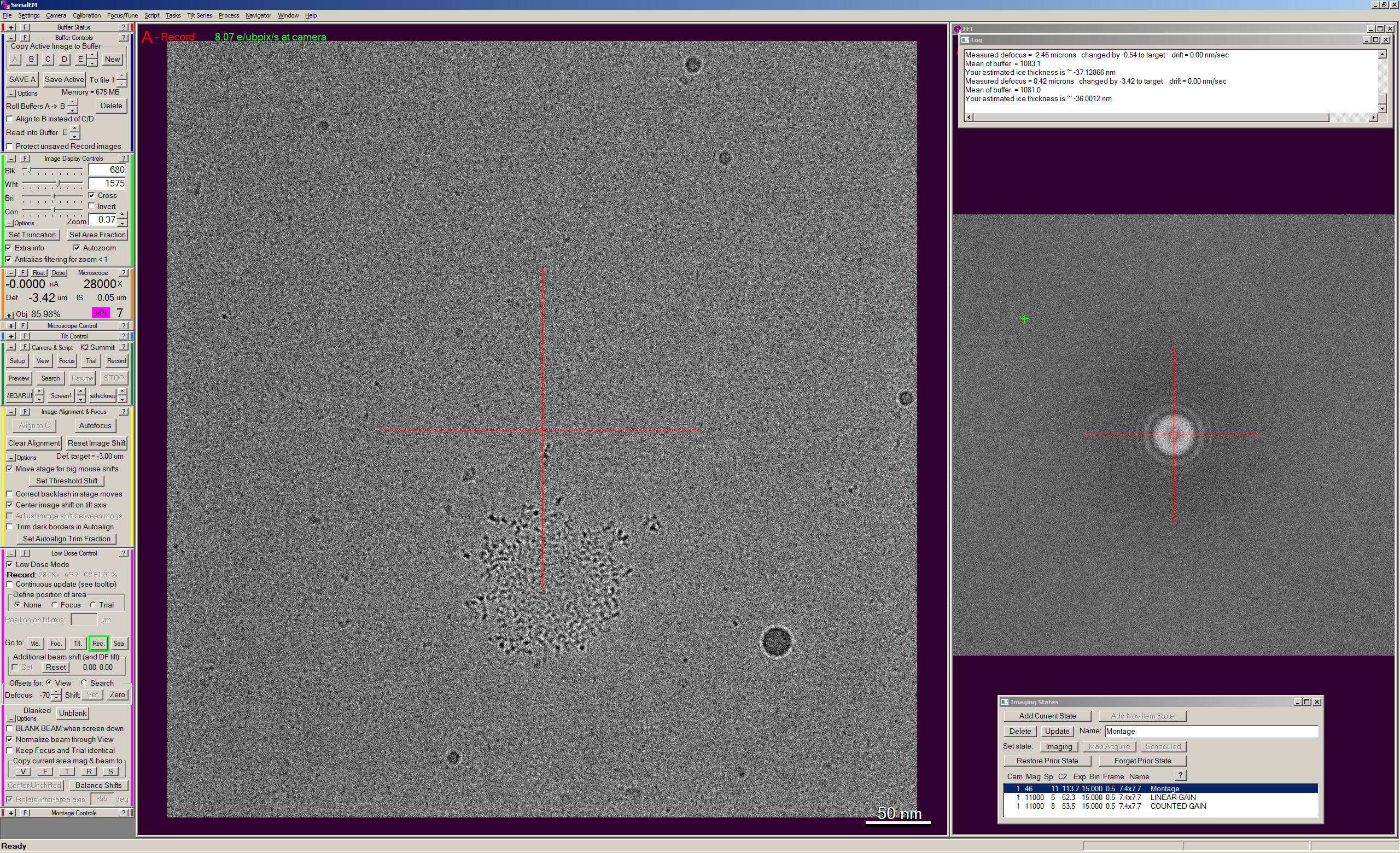Screen dimensions: 1400x853
Task: Toggle the Autozoom checkbox
Action: click(x=77, y=248)
